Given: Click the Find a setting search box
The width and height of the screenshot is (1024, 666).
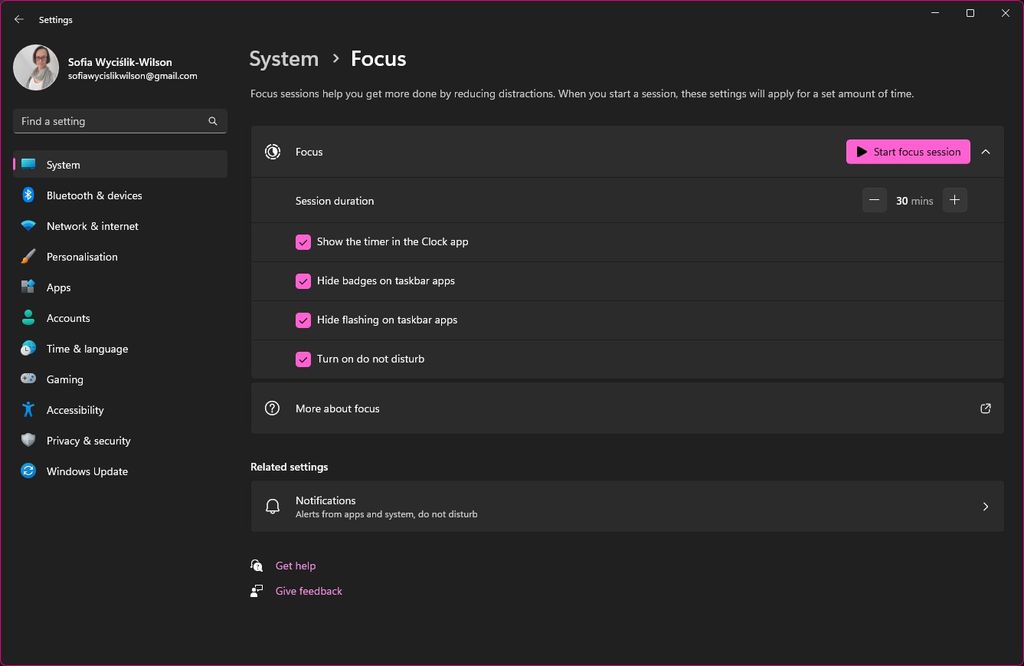Looking at the screenshot, I should tap(119, 120).
